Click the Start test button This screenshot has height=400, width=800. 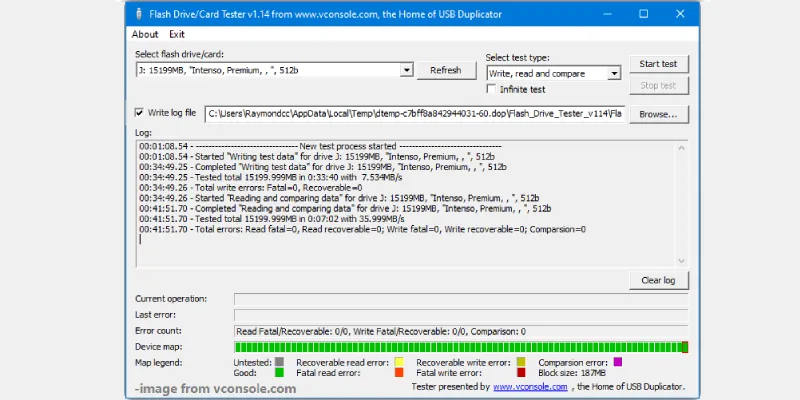pos(658,64)
